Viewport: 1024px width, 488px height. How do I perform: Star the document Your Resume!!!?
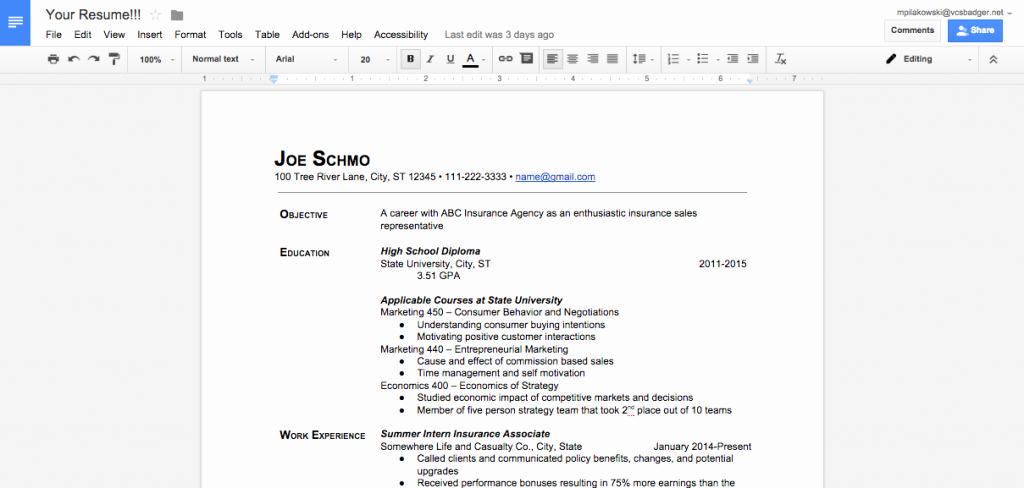(155, 15)
